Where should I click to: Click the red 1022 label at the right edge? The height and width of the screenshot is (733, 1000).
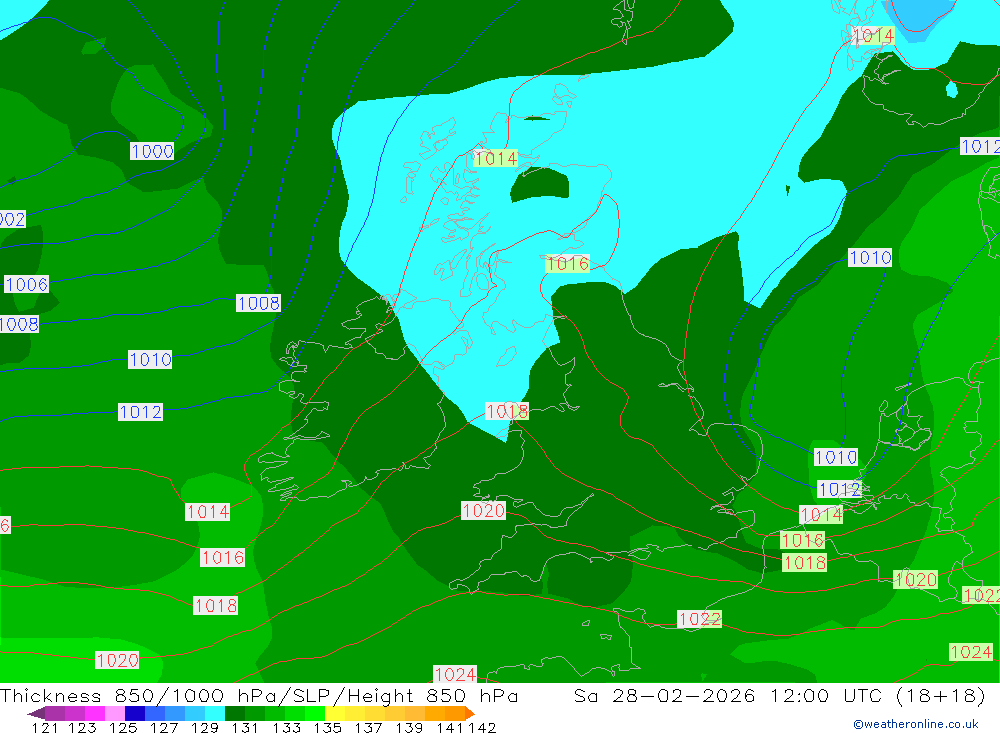(x=982, y=595)
